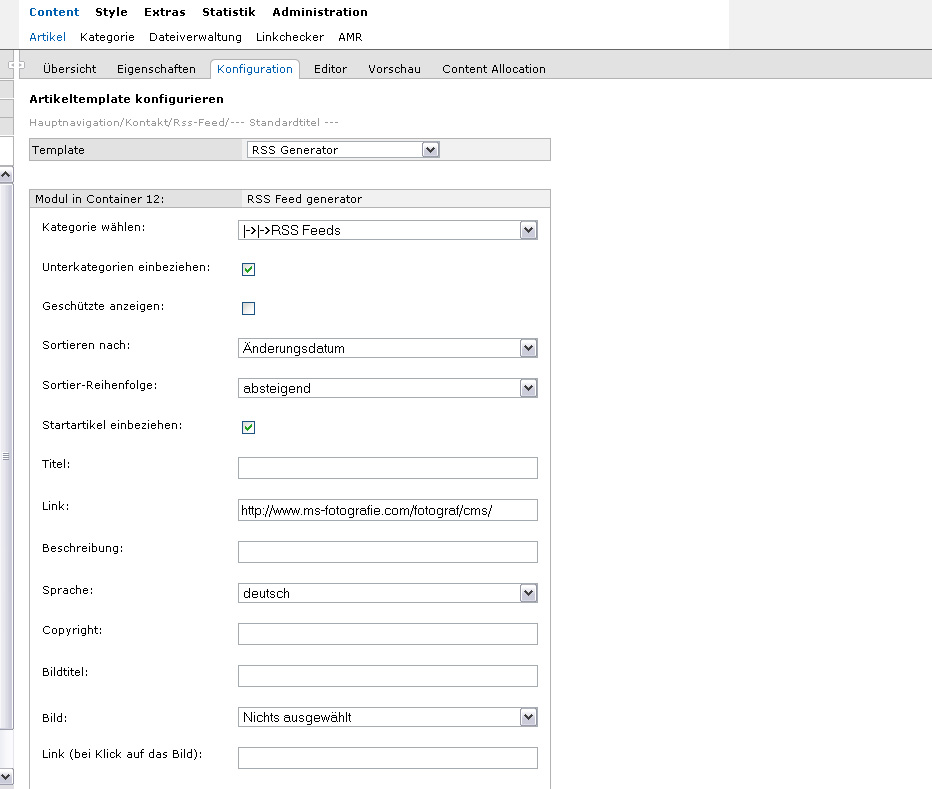The width and height of the screenshot is (932, 789).
Task: Click the Copyright text field
Action: tap(388, 634)
